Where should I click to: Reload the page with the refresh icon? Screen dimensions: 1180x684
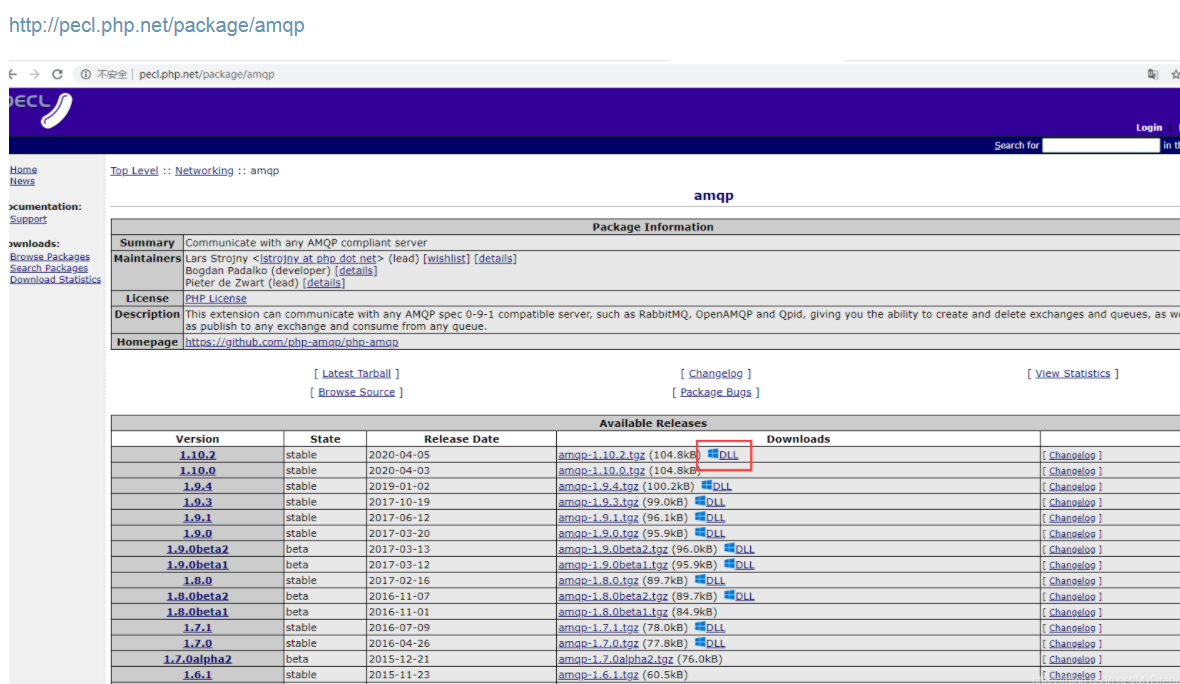coord(57,73)
